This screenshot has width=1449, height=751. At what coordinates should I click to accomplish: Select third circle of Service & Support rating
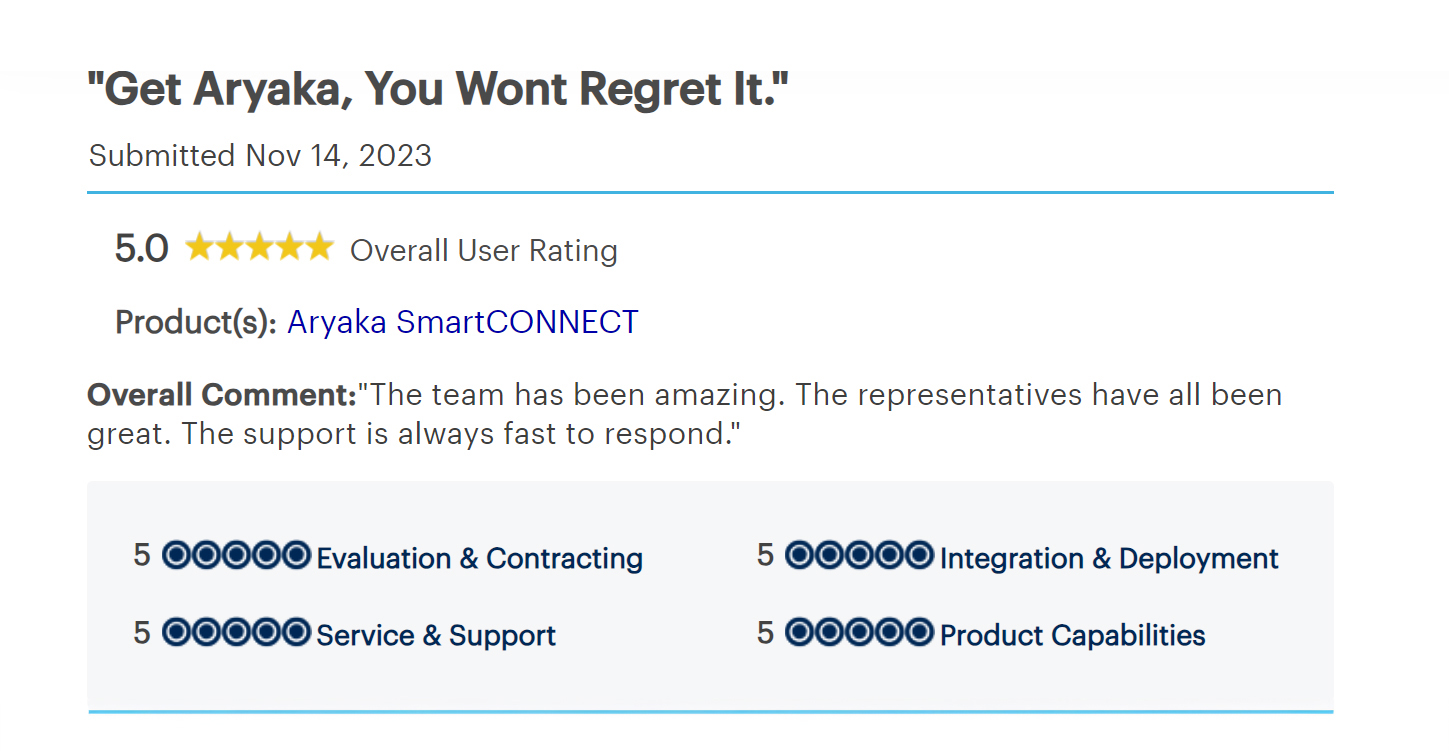(236, 632)
